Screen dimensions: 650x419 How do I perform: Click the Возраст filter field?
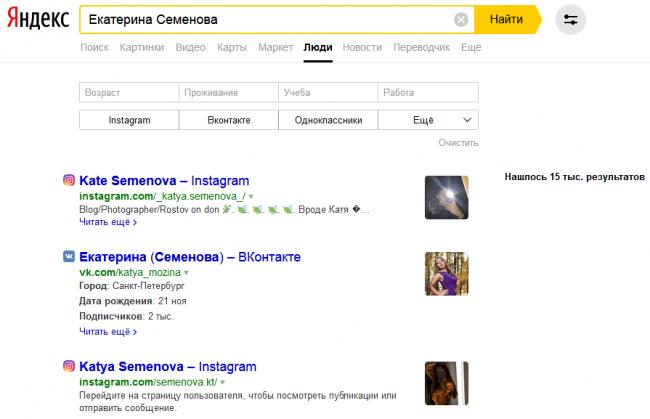129,92
